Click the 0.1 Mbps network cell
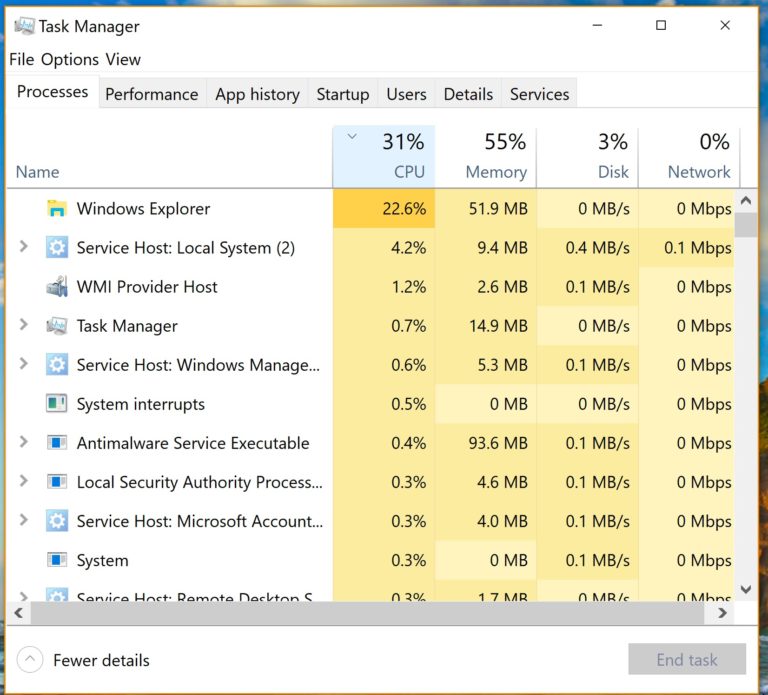768x695 pixels. point(686,248)
